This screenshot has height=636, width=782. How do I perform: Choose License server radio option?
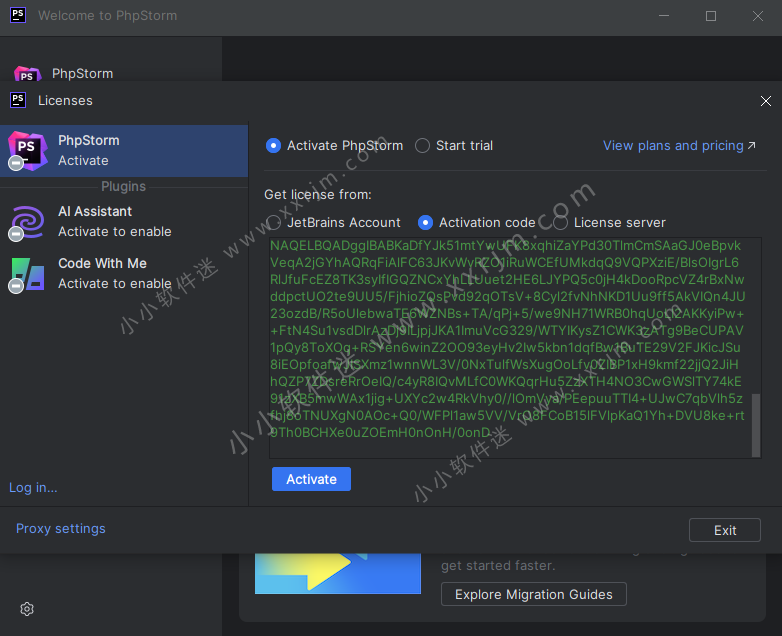coord(560,222)
